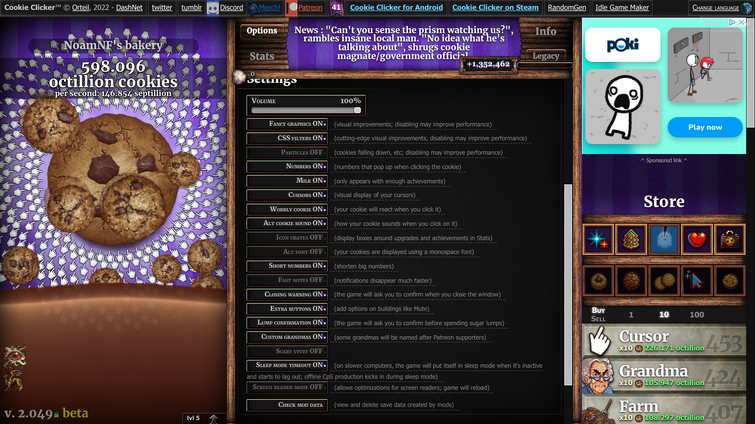
Task: Click the level-up arrow next to lvl 5
Action: (213, 418)
